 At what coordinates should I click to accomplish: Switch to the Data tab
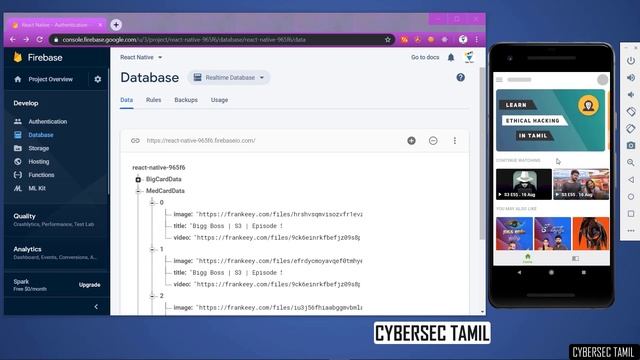[x=127, y=100]
